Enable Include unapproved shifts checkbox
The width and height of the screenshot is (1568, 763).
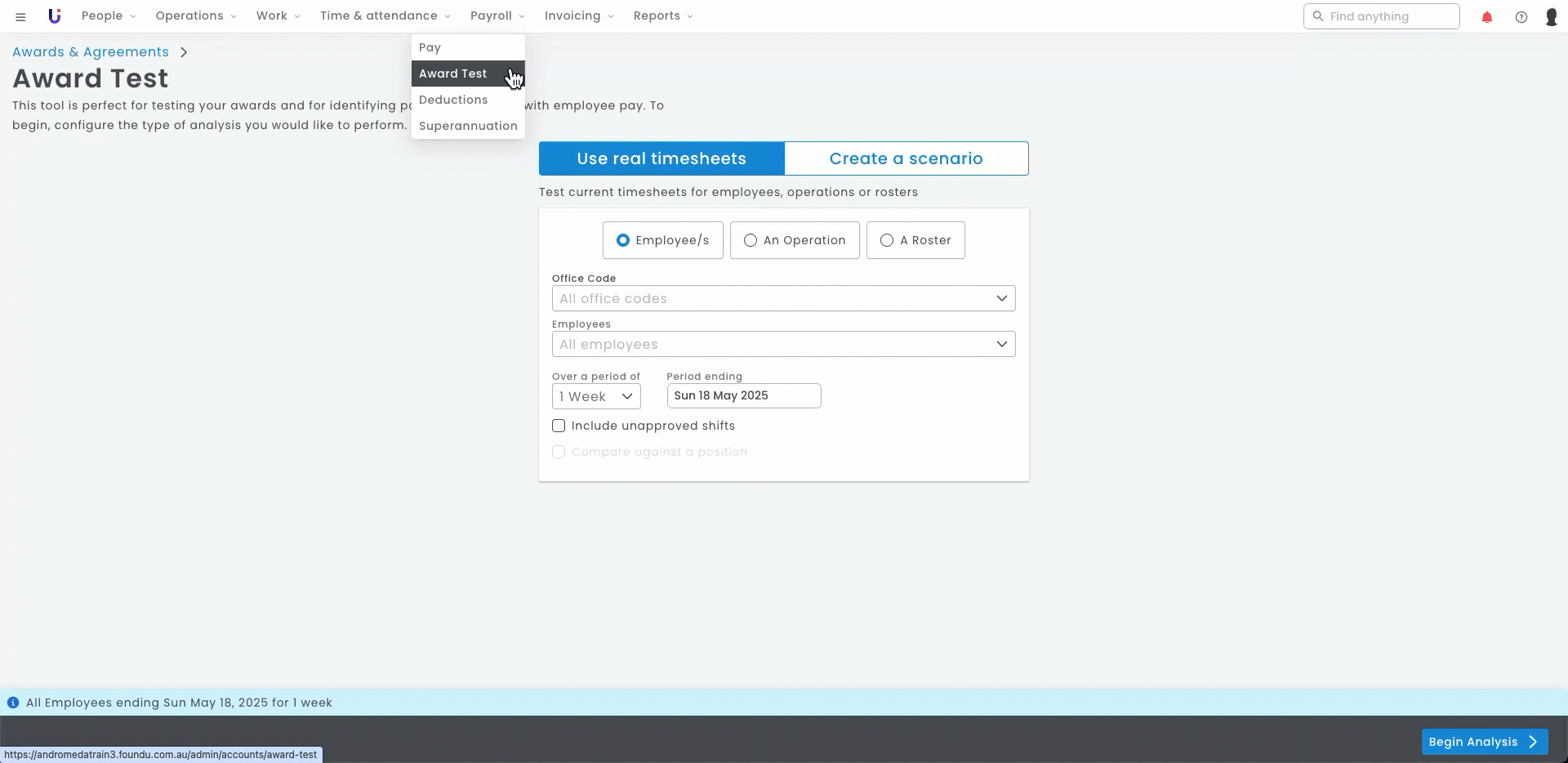click(x=559, y=426)
